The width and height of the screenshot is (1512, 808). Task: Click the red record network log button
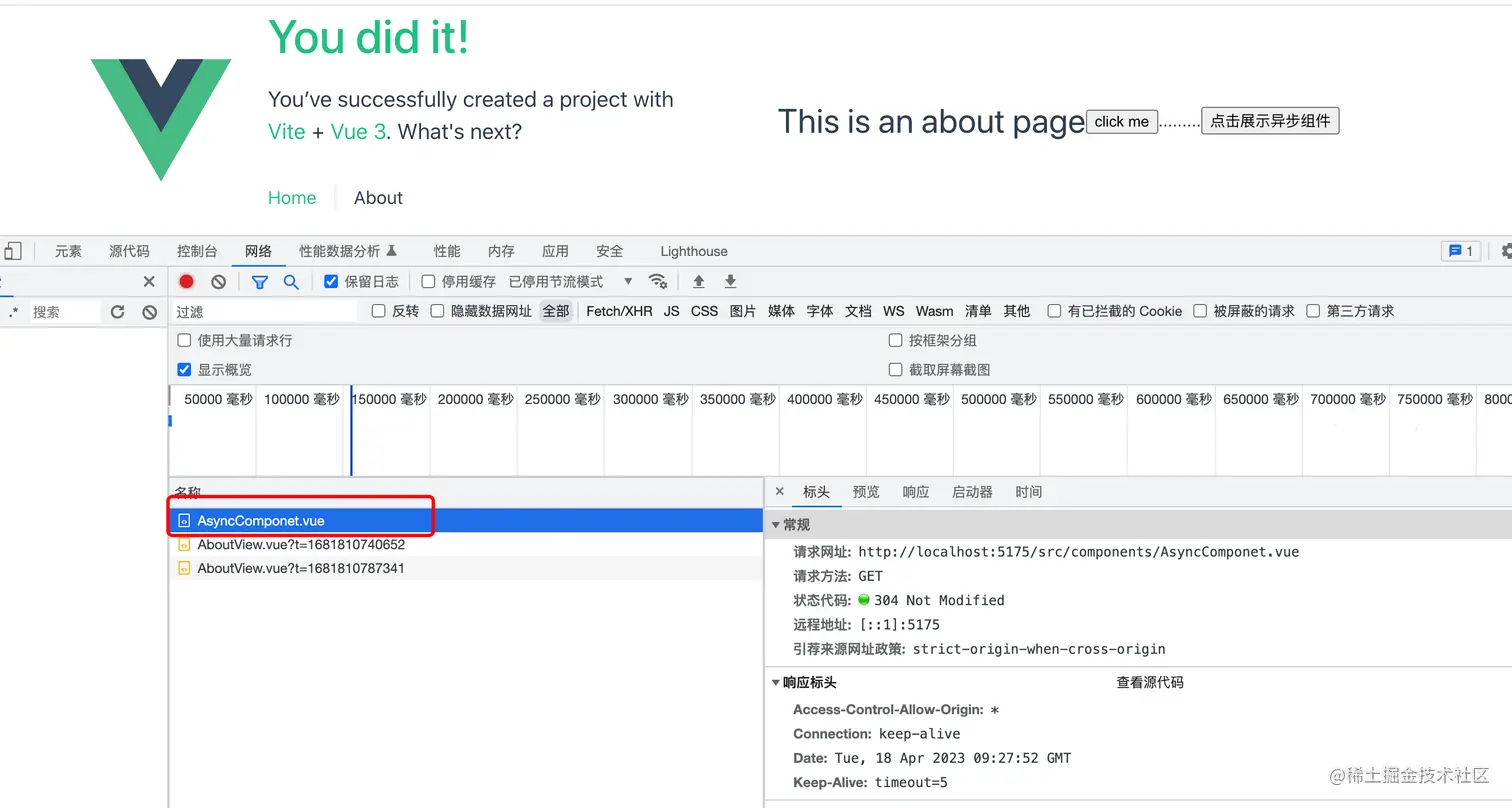coord(186,282)
